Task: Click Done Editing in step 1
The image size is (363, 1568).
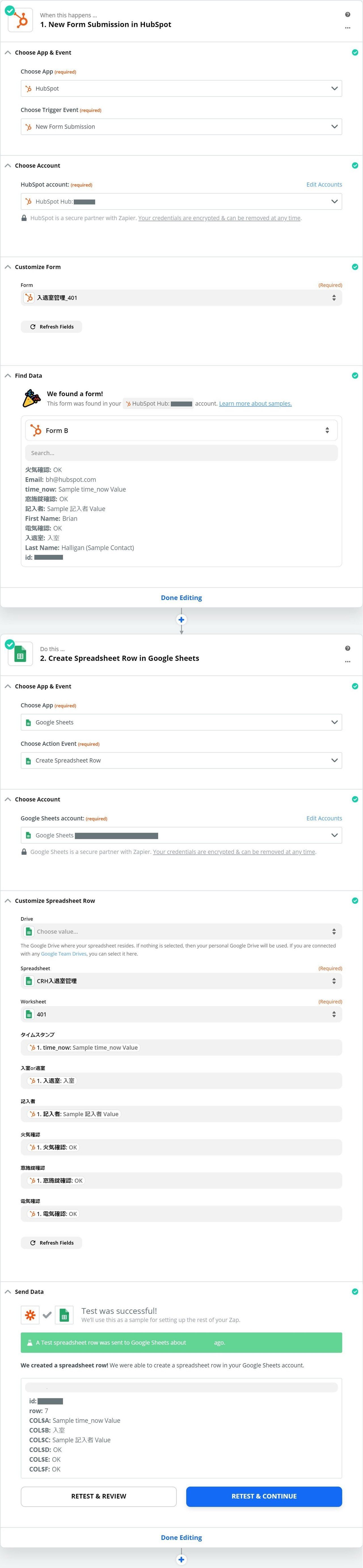Action: 181,598
